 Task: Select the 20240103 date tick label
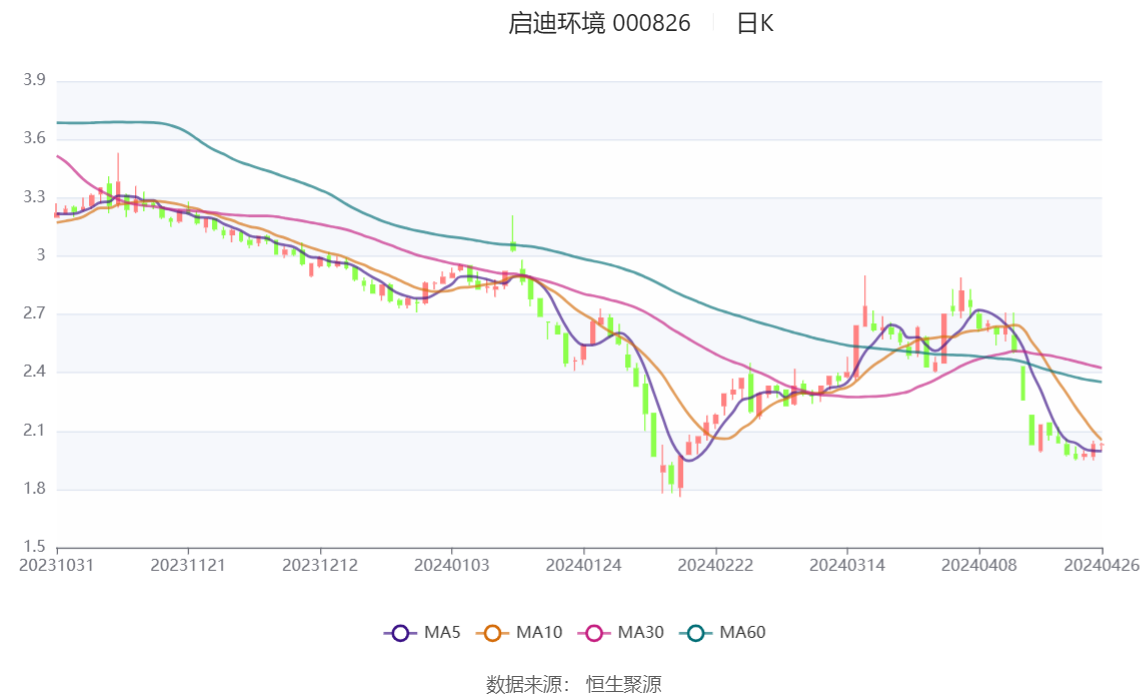click(x=452, y=566)
